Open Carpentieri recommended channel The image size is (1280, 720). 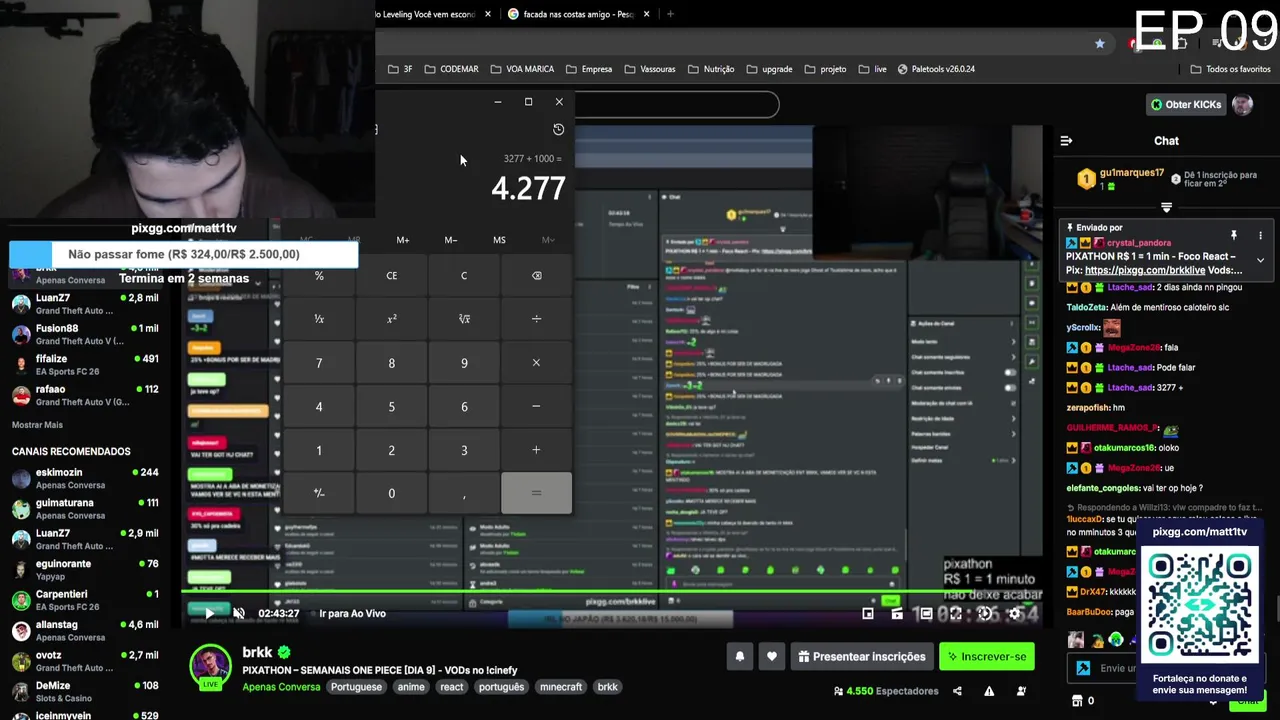click(85, 600)
